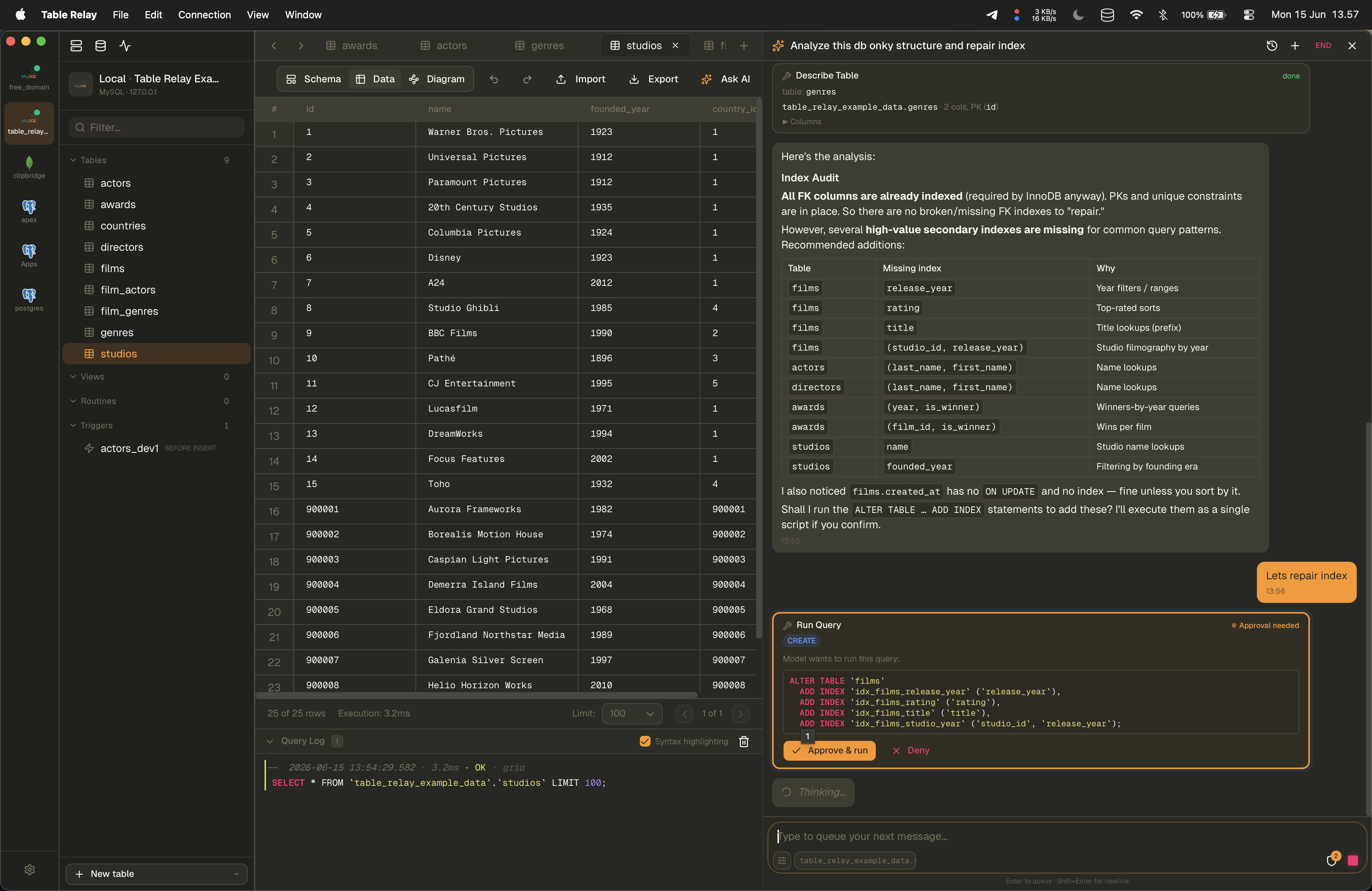Clear the query log with trash icon
The height and width of the screenshot is (891, 1372).
(x=744, y=741)
